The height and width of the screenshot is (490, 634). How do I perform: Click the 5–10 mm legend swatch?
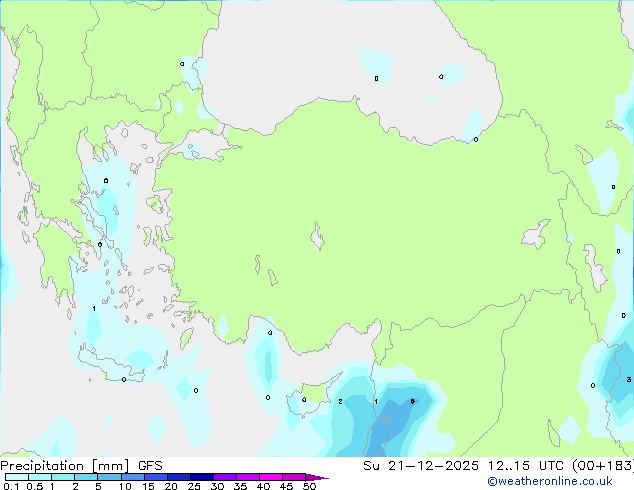click(110, 477)
